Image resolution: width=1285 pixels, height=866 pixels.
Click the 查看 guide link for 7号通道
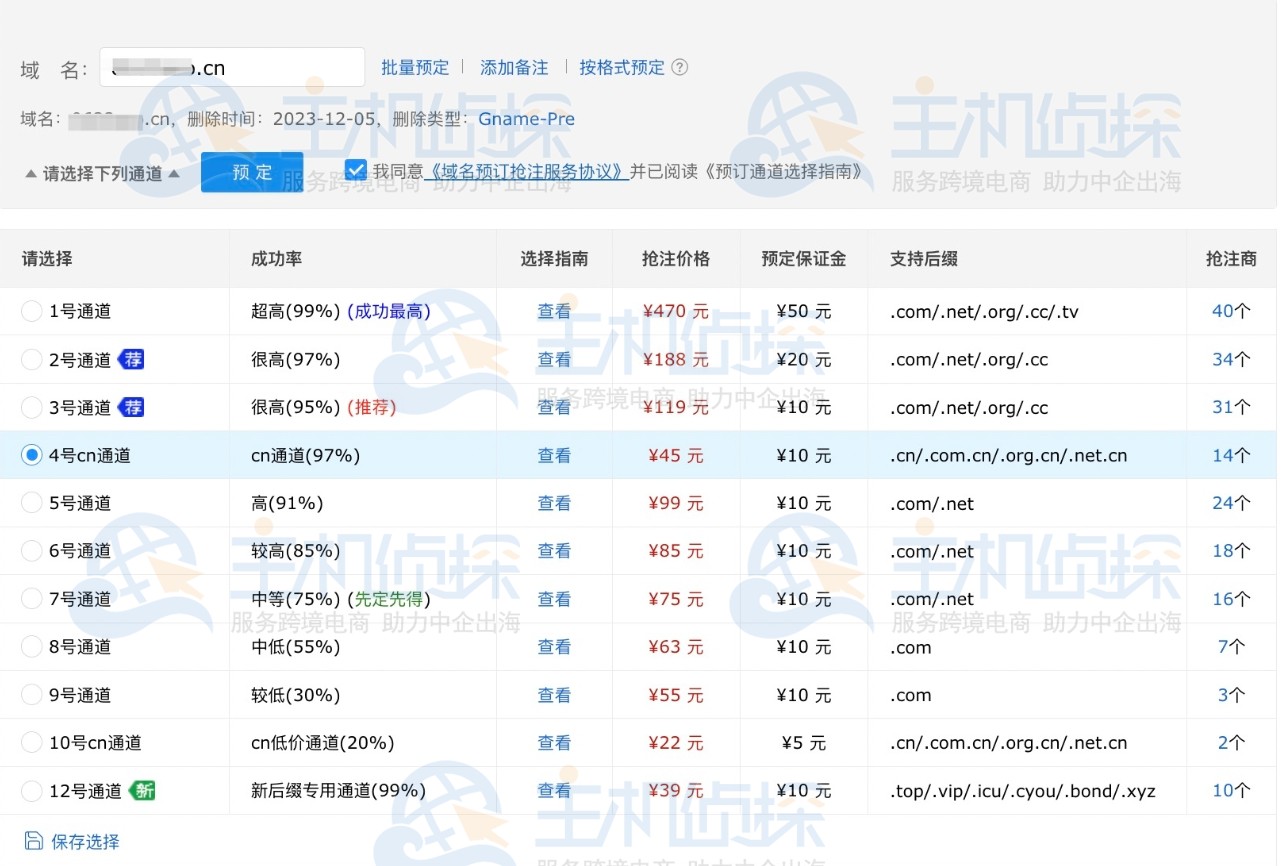pyautogui.click(x=554, y=599)
